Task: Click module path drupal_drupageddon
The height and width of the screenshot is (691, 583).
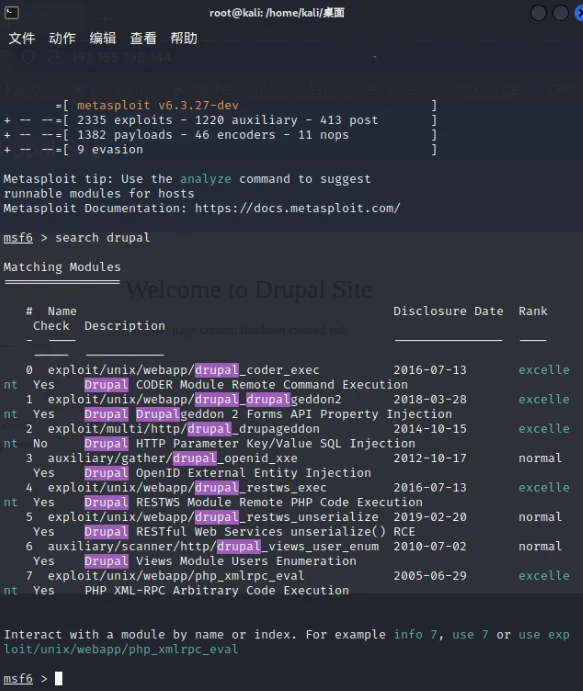Action: [x=183, y=429]
